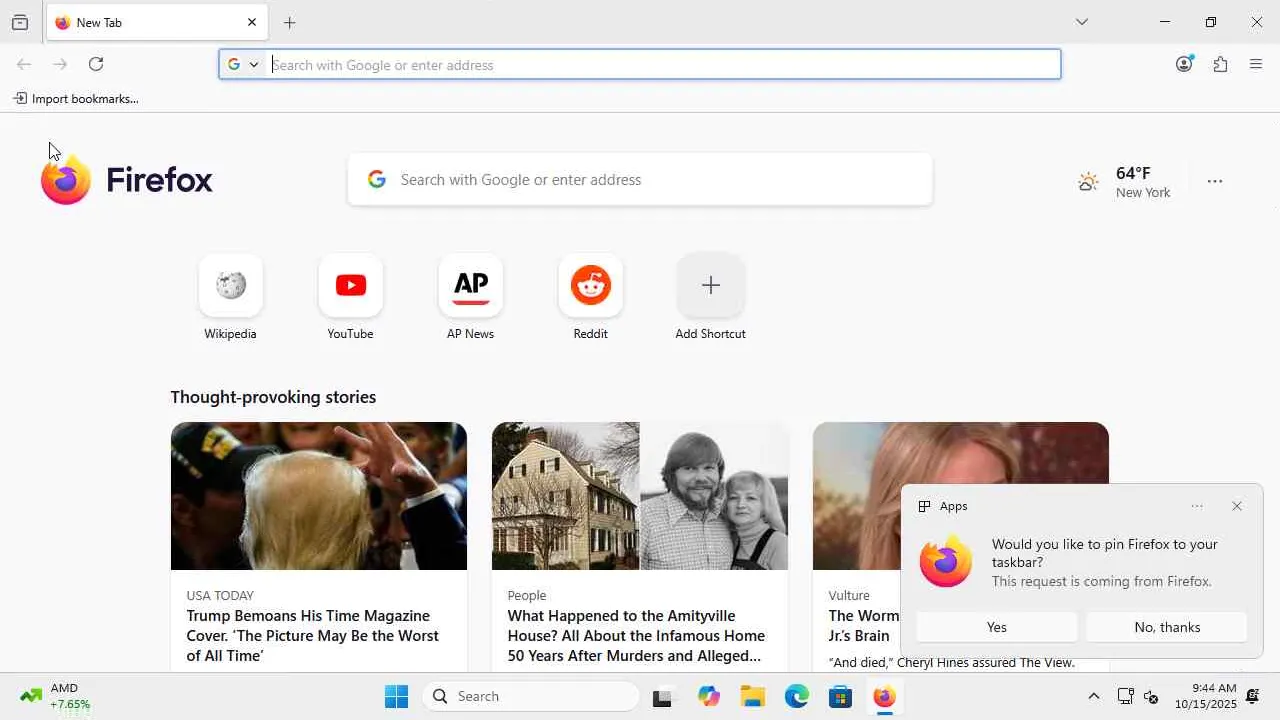This screenshot has height=720, width=1280.
Task: Open the Extensions puzzle icon
Action: 1220,64
